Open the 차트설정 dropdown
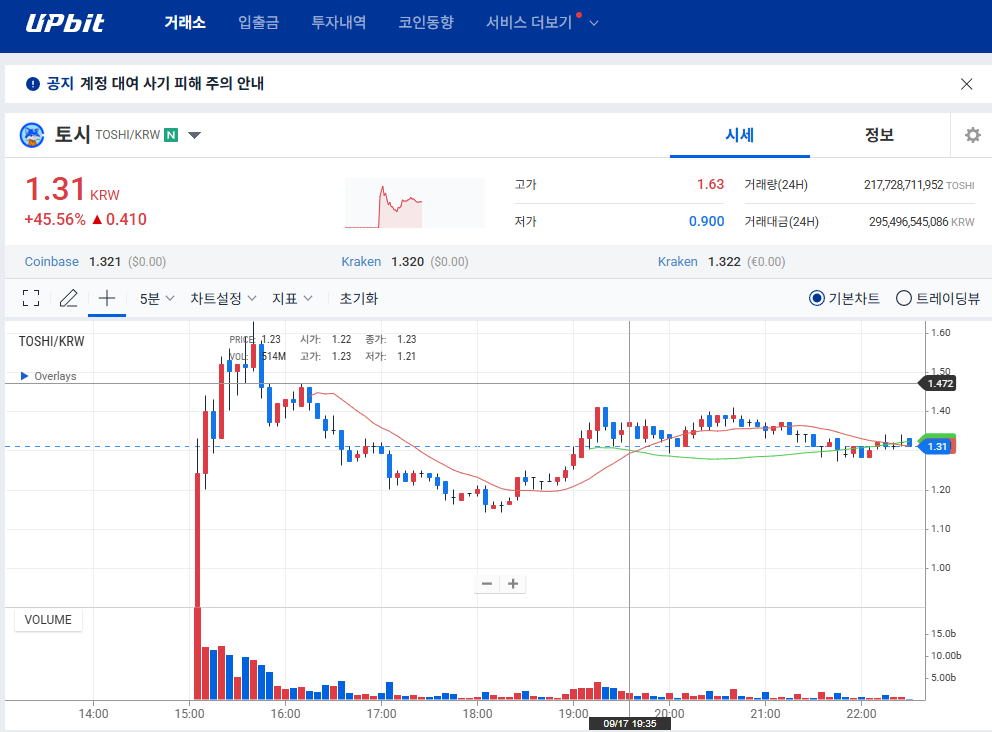The width and height of the screenshot is (992, 732). pyautogui.click(x=223, y=298)
